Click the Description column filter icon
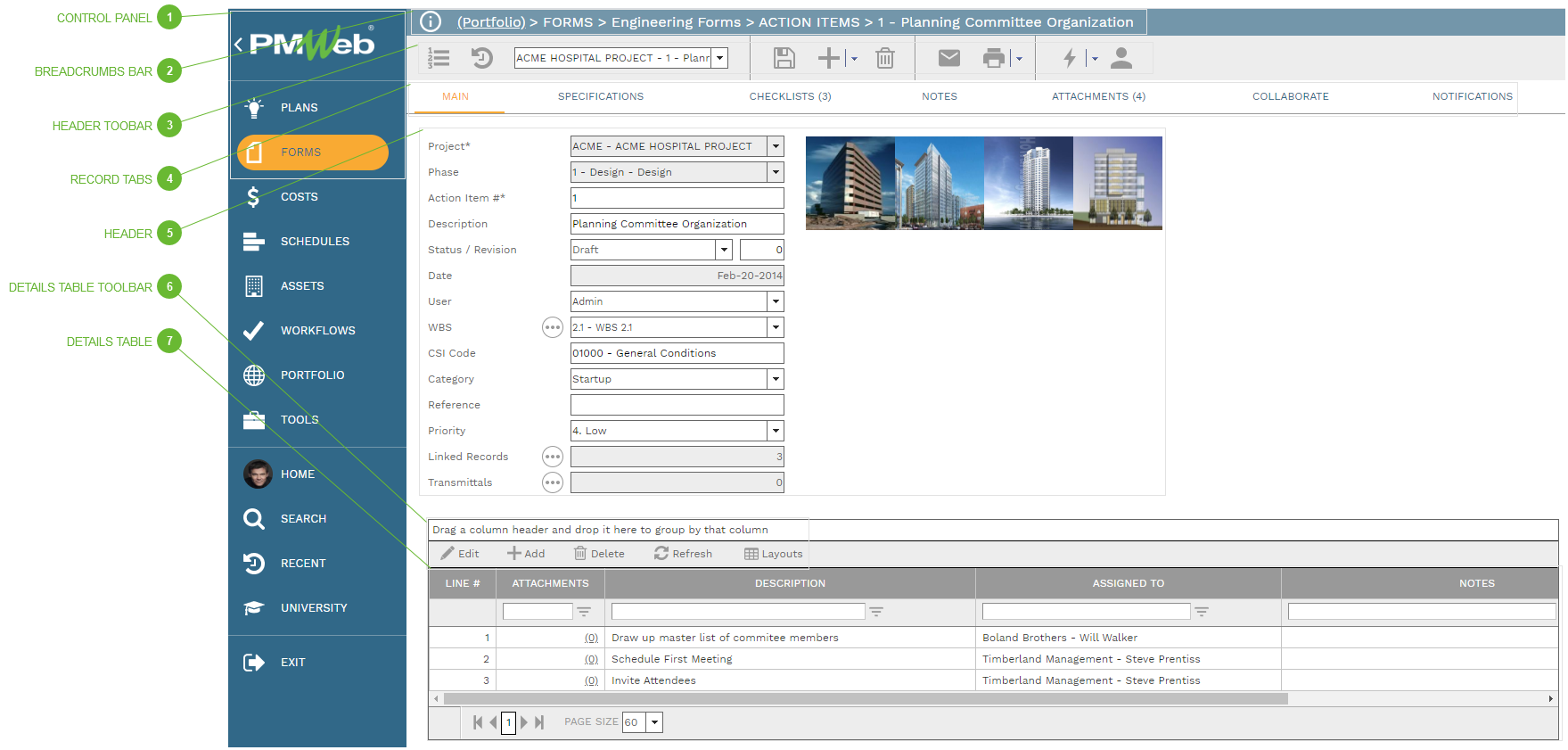The width and height of the screenshot is (1568, 750). [x=876, y=612]
